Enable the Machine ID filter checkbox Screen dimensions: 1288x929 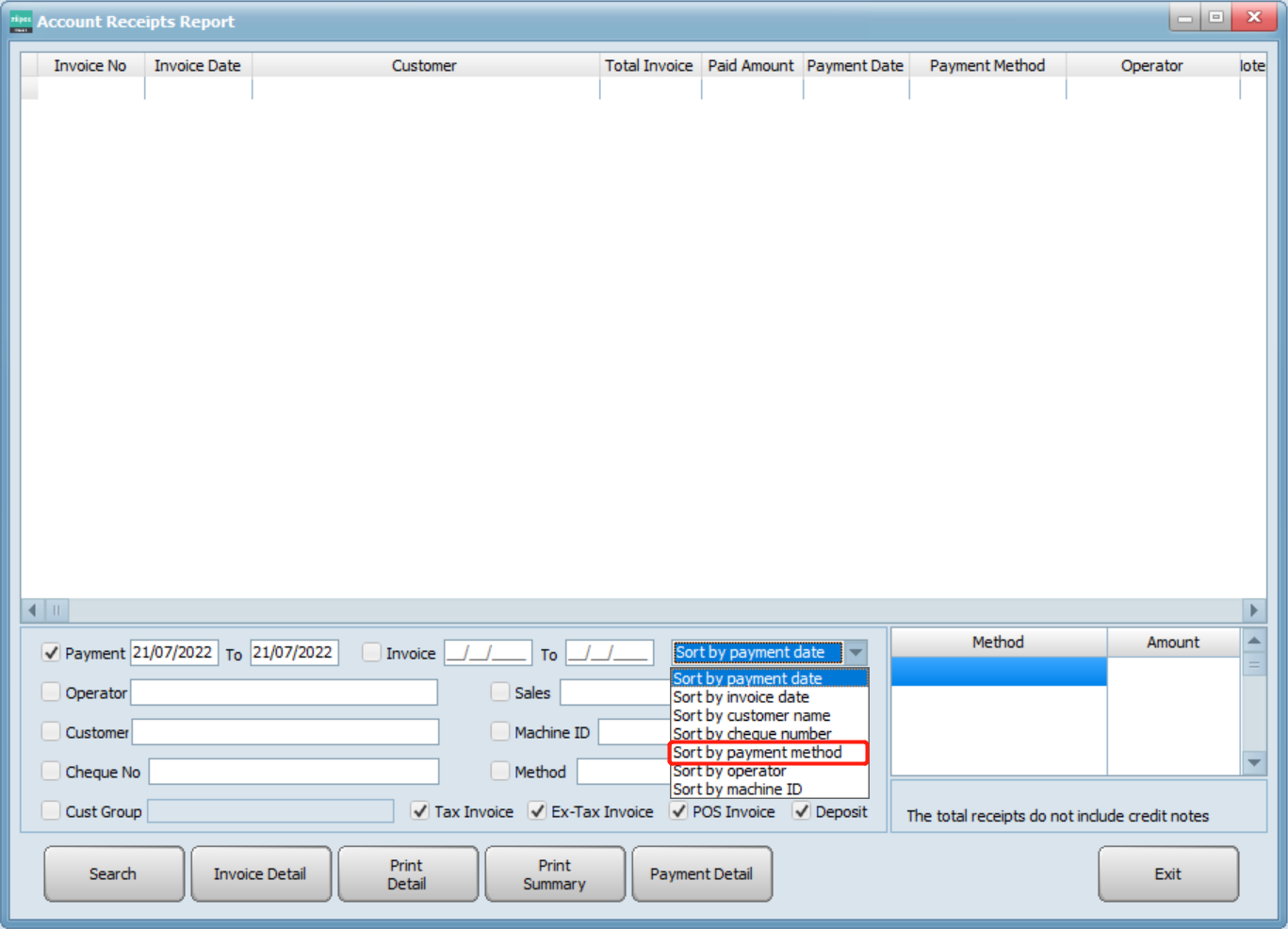pos(500,732)
